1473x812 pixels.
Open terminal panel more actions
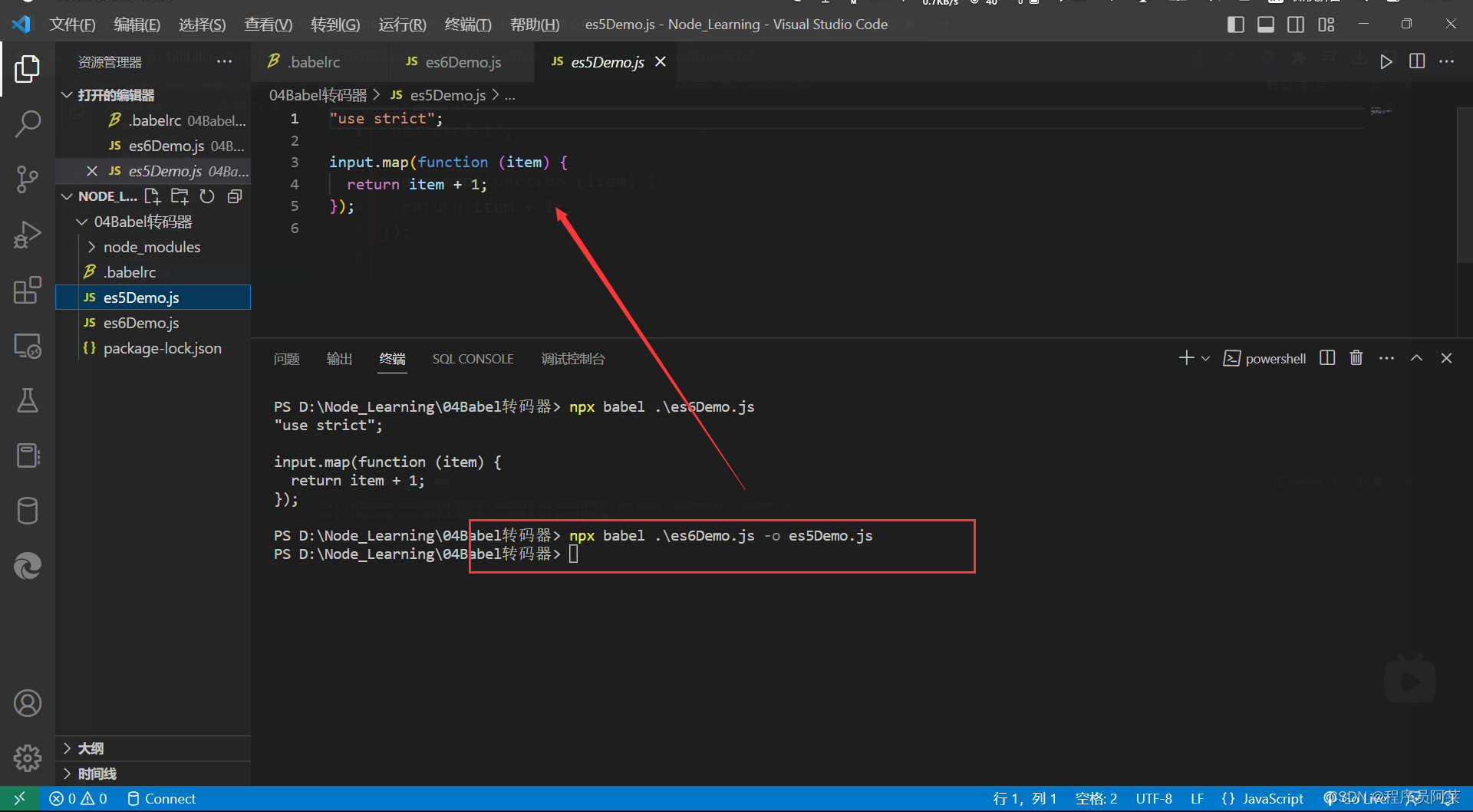pos(1386,358)
